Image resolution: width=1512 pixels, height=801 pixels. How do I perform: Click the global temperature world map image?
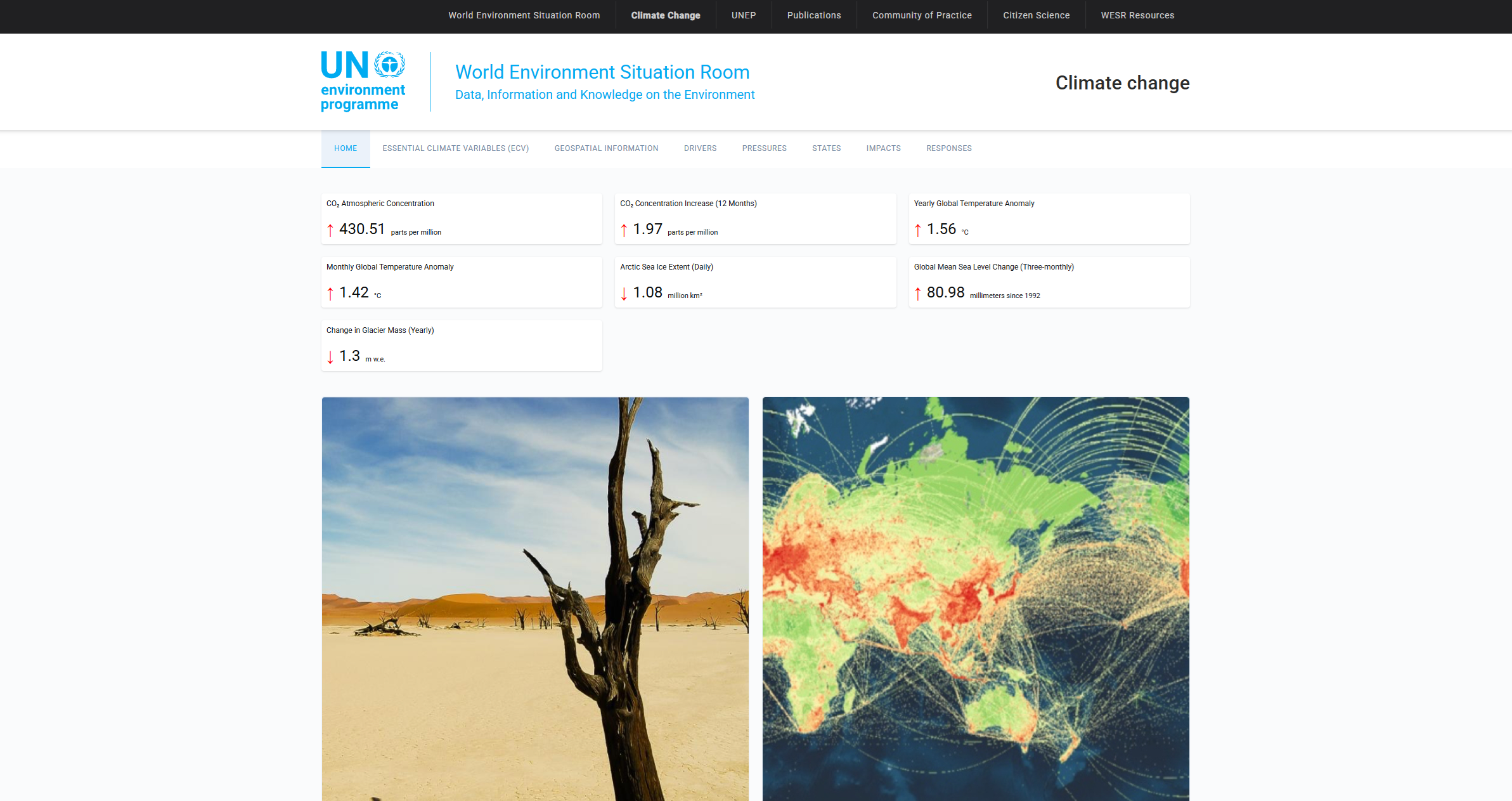coord(976,596)
